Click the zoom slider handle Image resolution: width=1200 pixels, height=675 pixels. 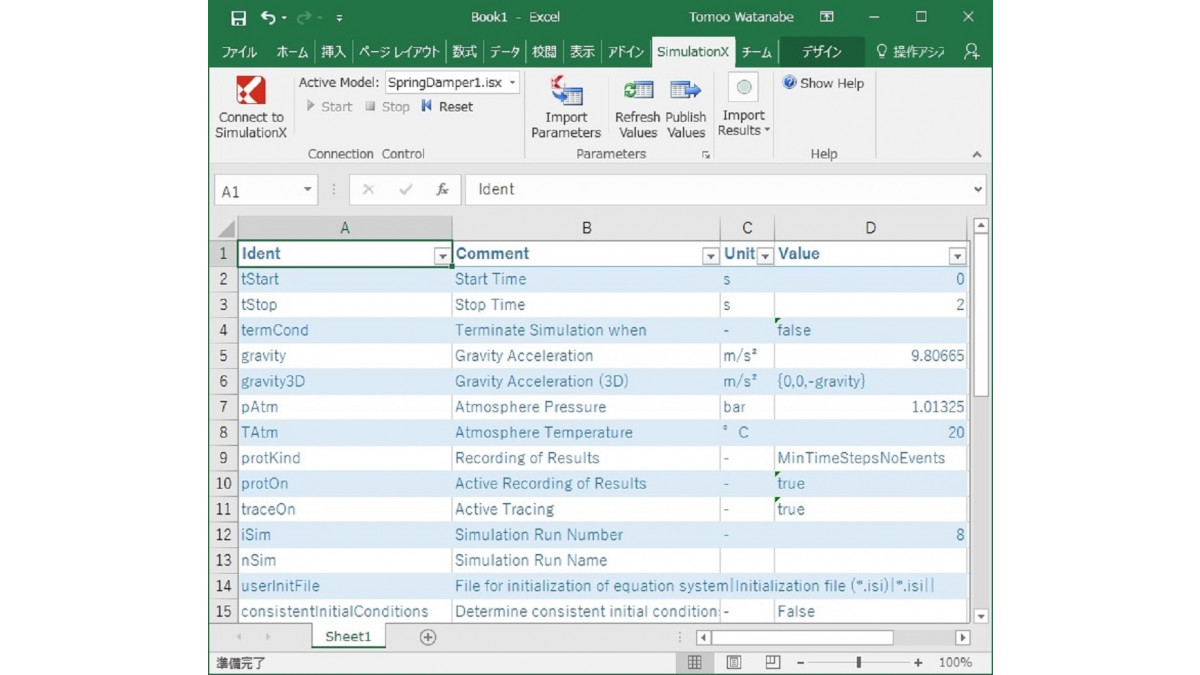[859, 663]
